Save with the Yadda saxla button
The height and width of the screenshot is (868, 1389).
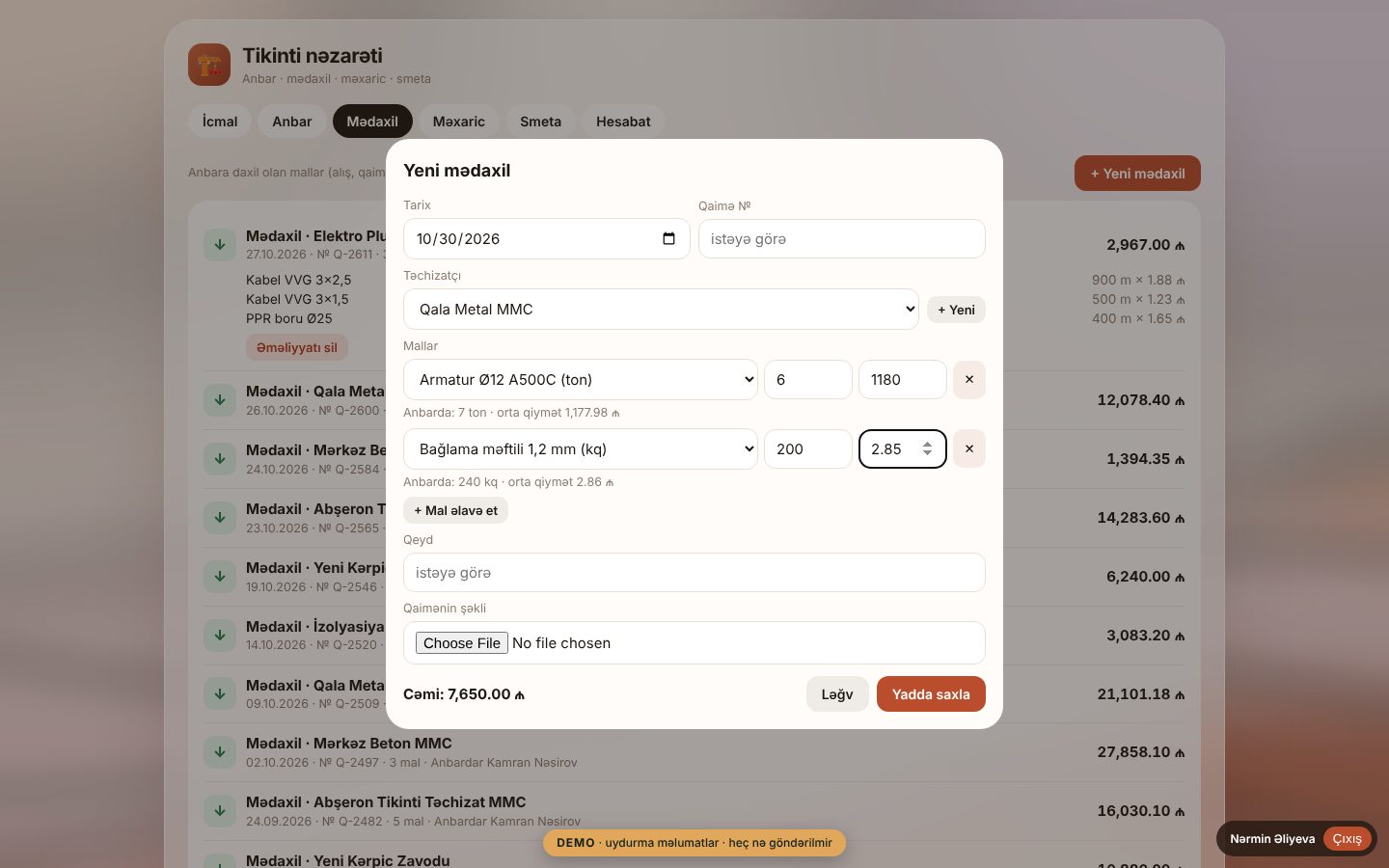pos(931,694)
